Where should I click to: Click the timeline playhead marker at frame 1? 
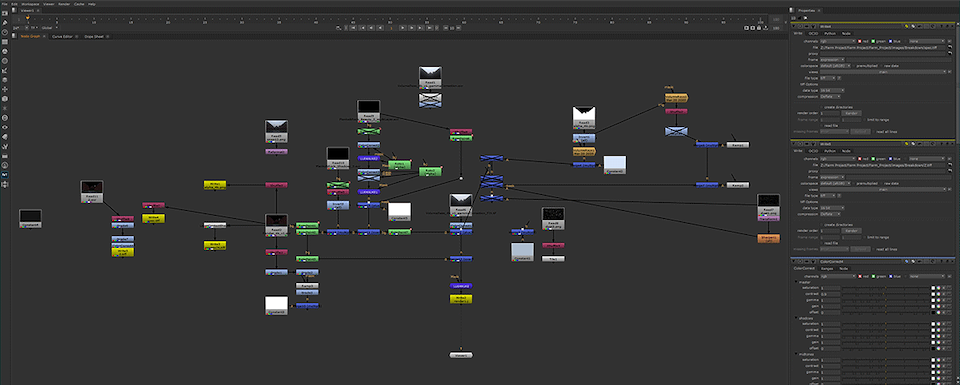(x=27, y=18)
